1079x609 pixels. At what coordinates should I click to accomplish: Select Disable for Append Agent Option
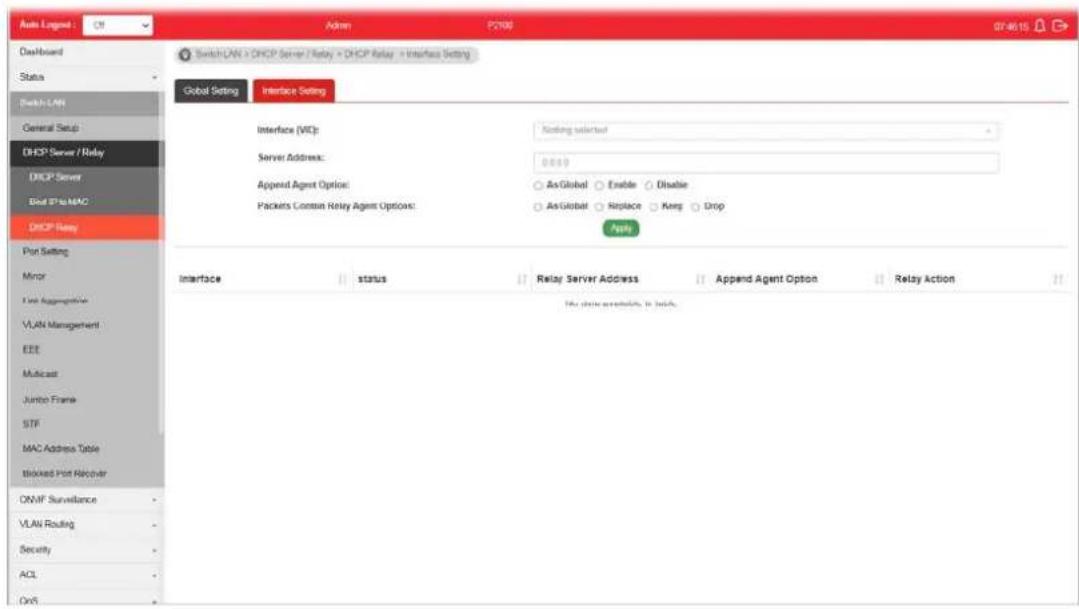point(648,185)
